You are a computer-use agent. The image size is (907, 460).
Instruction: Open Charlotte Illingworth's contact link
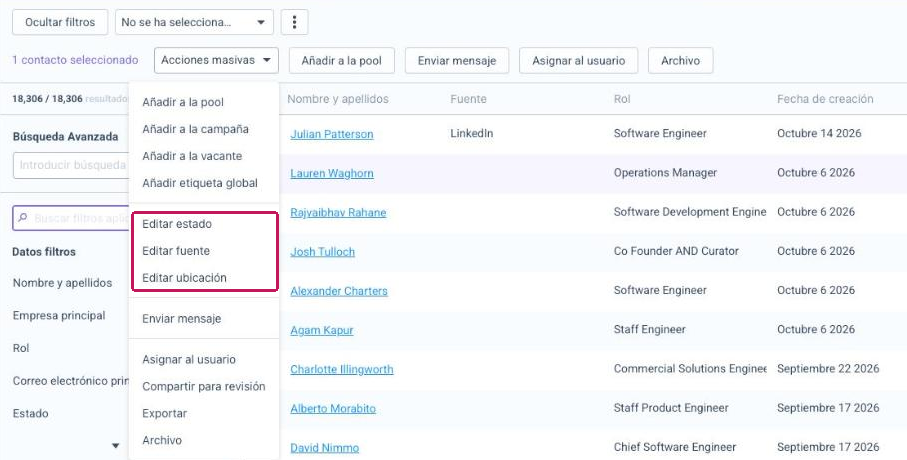click(x=342, y=369)
